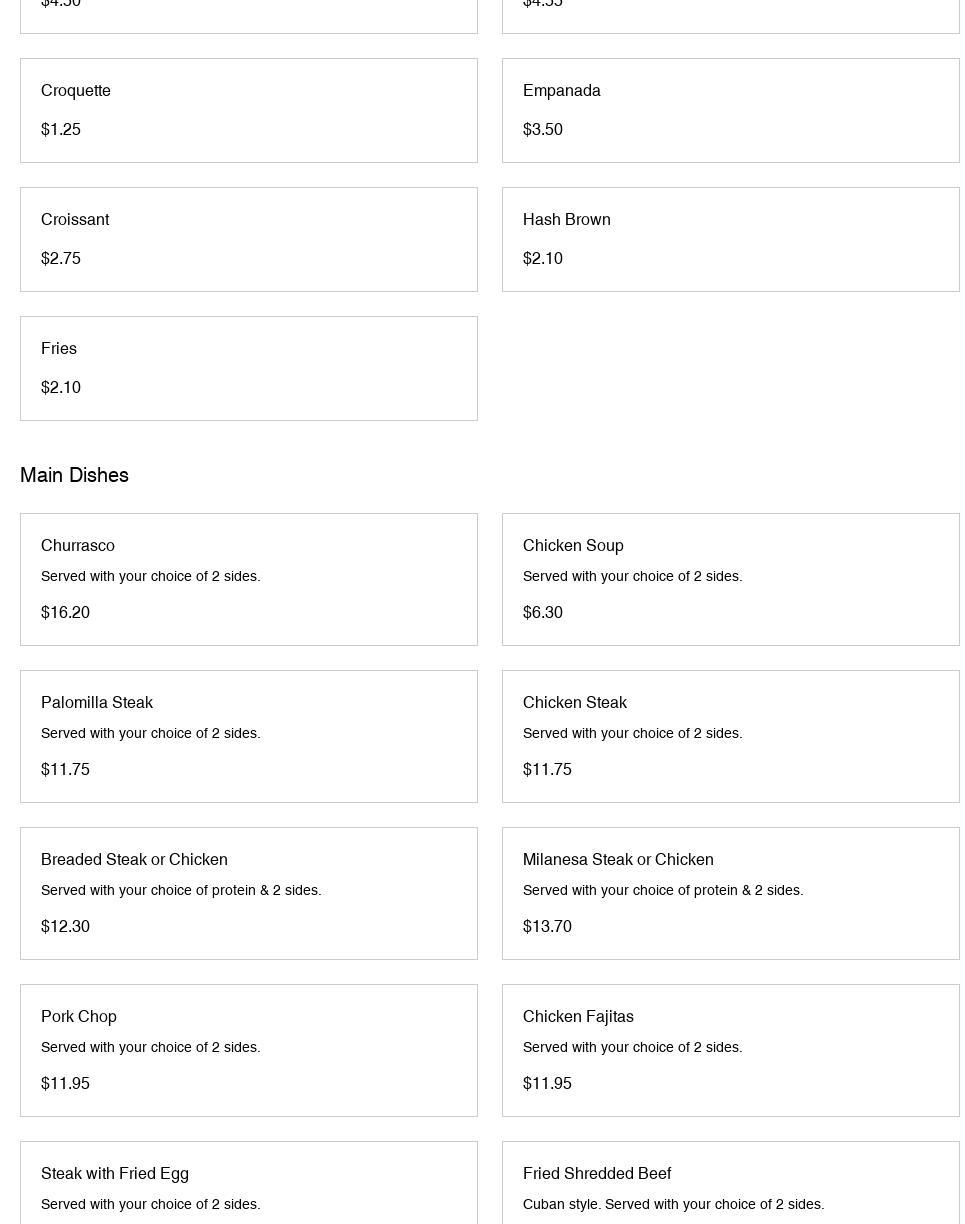Open the Empanada item card
The image size is (965, 1224).
coord(730,110)
